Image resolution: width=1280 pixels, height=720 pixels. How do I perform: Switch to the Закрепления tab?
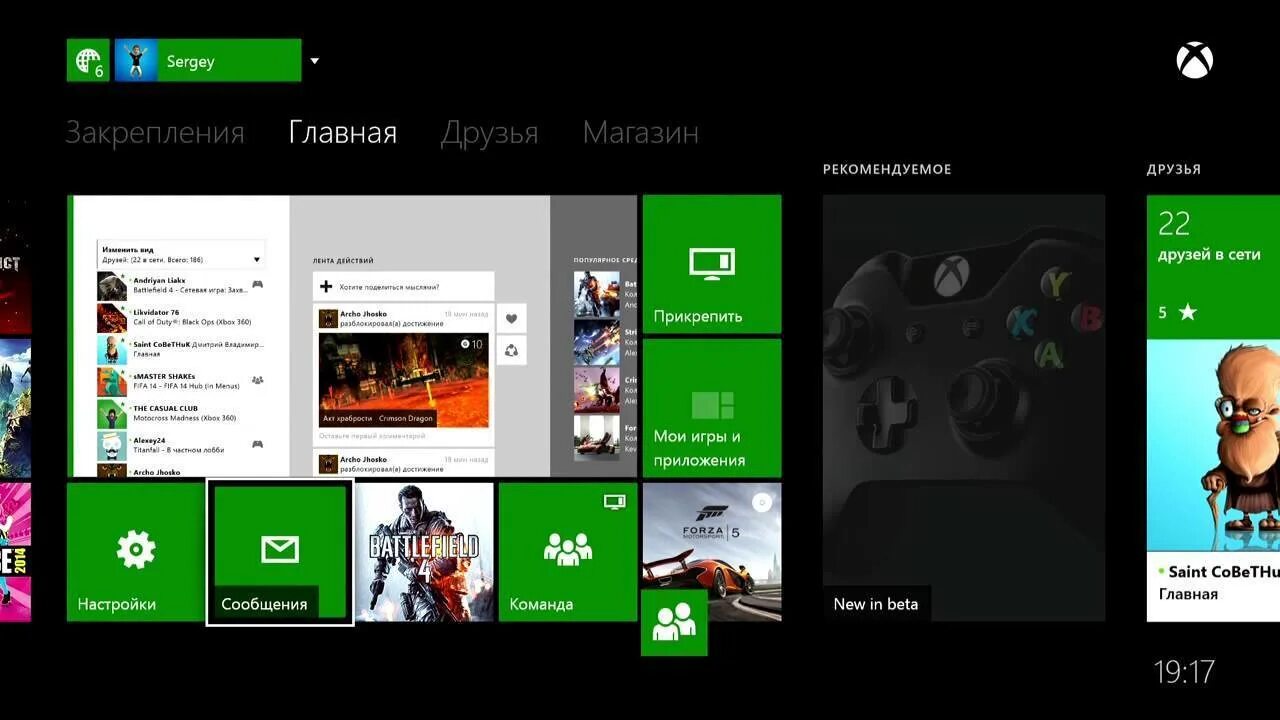155,132
